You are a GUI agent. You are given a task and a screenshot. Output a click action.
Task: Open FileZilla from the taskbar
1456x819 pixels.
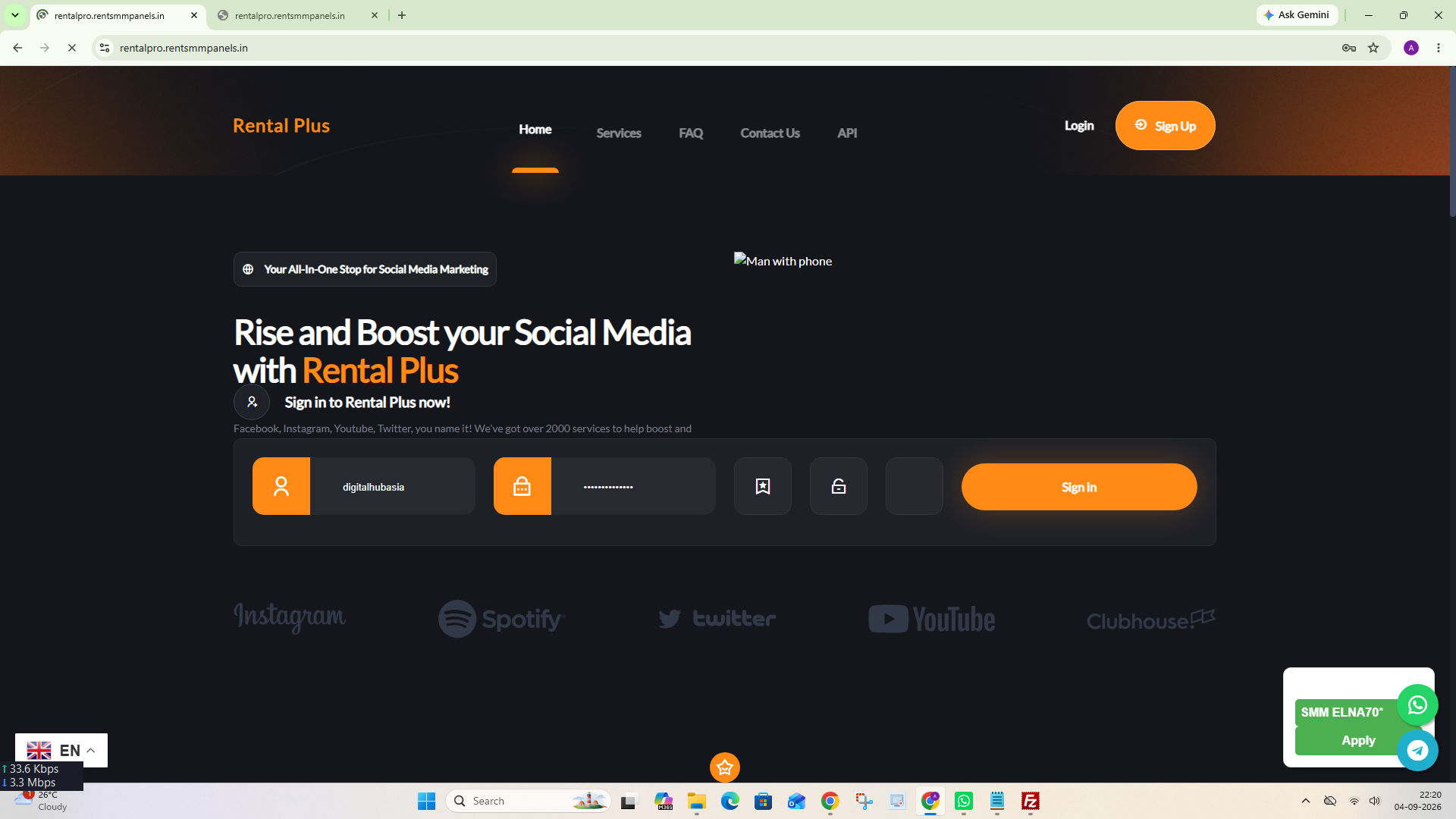tap(1031, 801)
